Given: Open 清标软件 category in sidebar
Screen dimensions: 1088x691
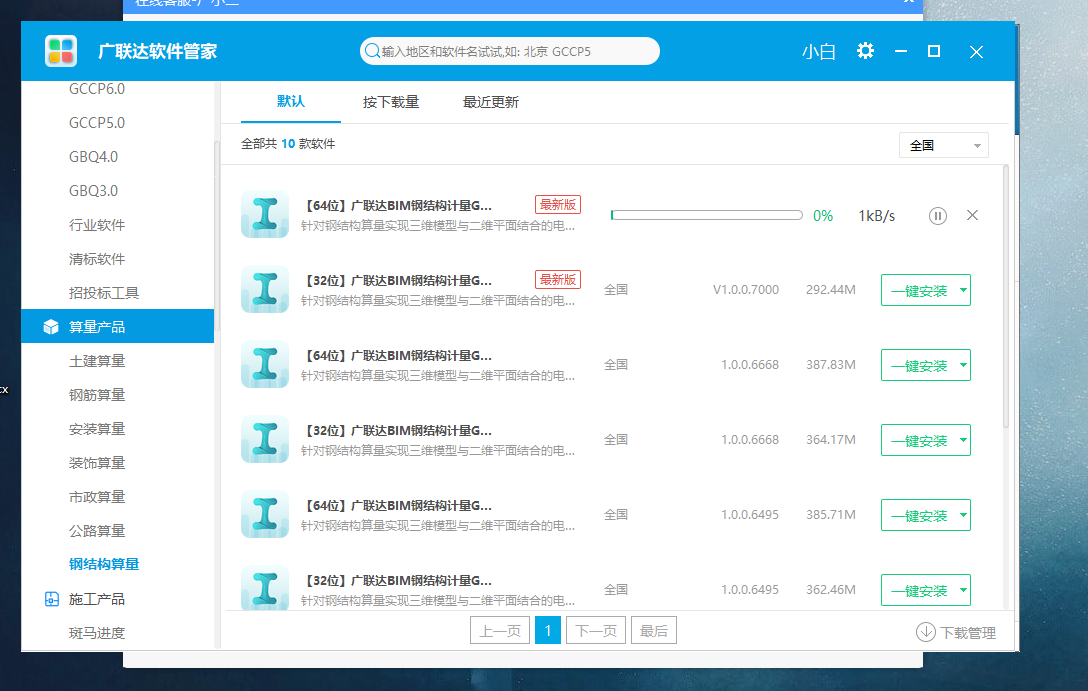Looking at the screenshot, I should (x=96, y=259).
